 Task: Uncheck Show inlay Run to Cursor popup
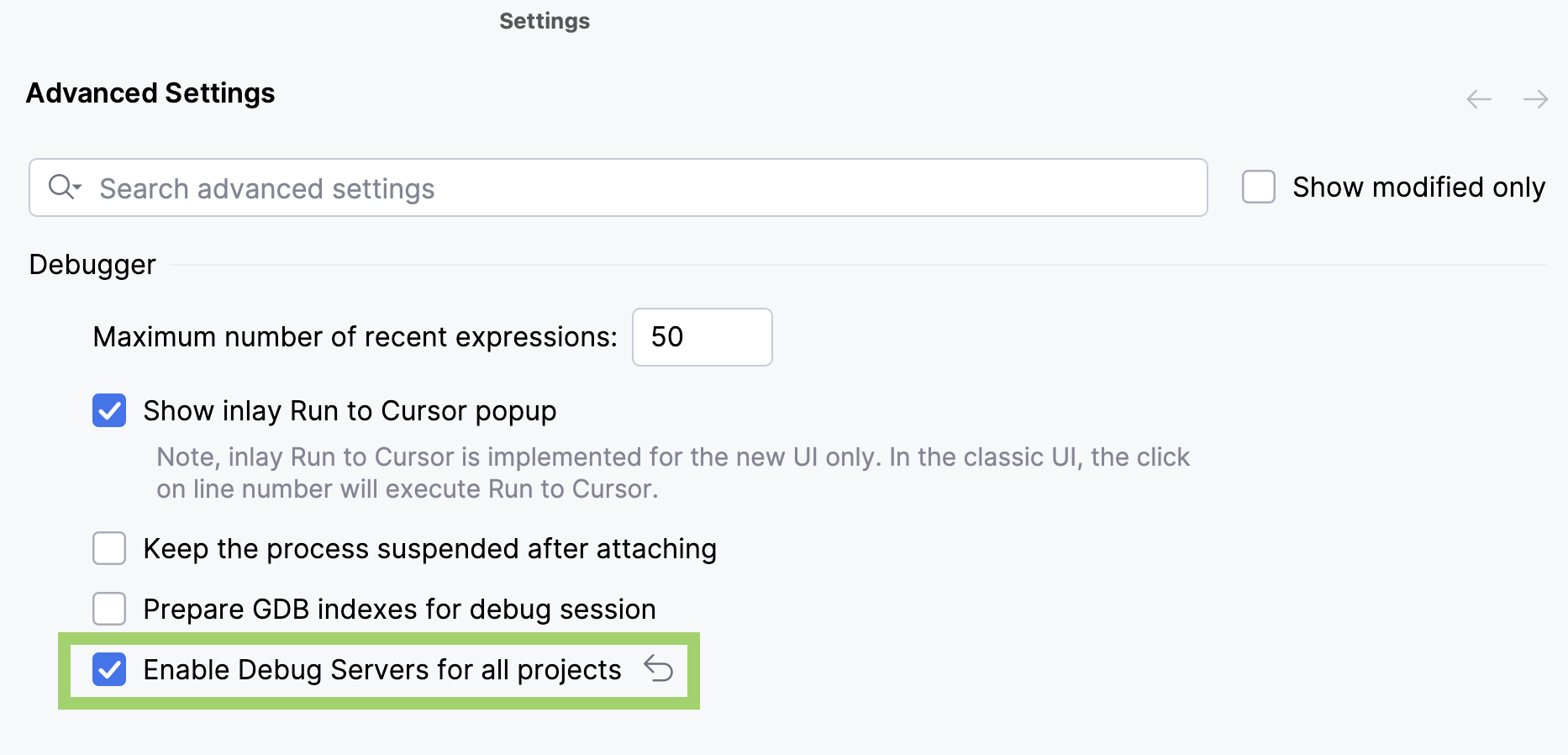coord(108,410)
